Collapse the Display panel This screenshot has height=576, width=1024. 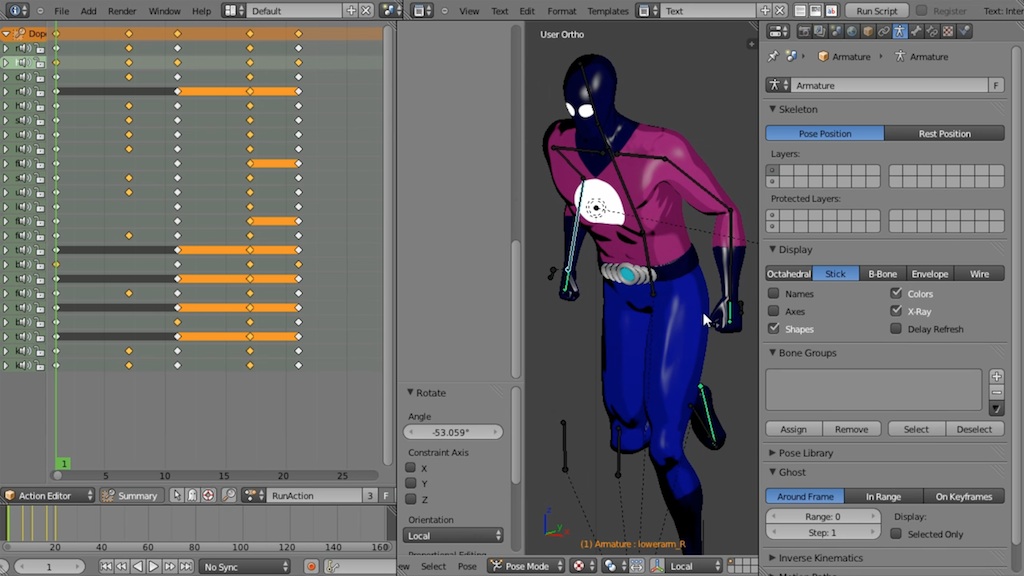click(773, 249)
